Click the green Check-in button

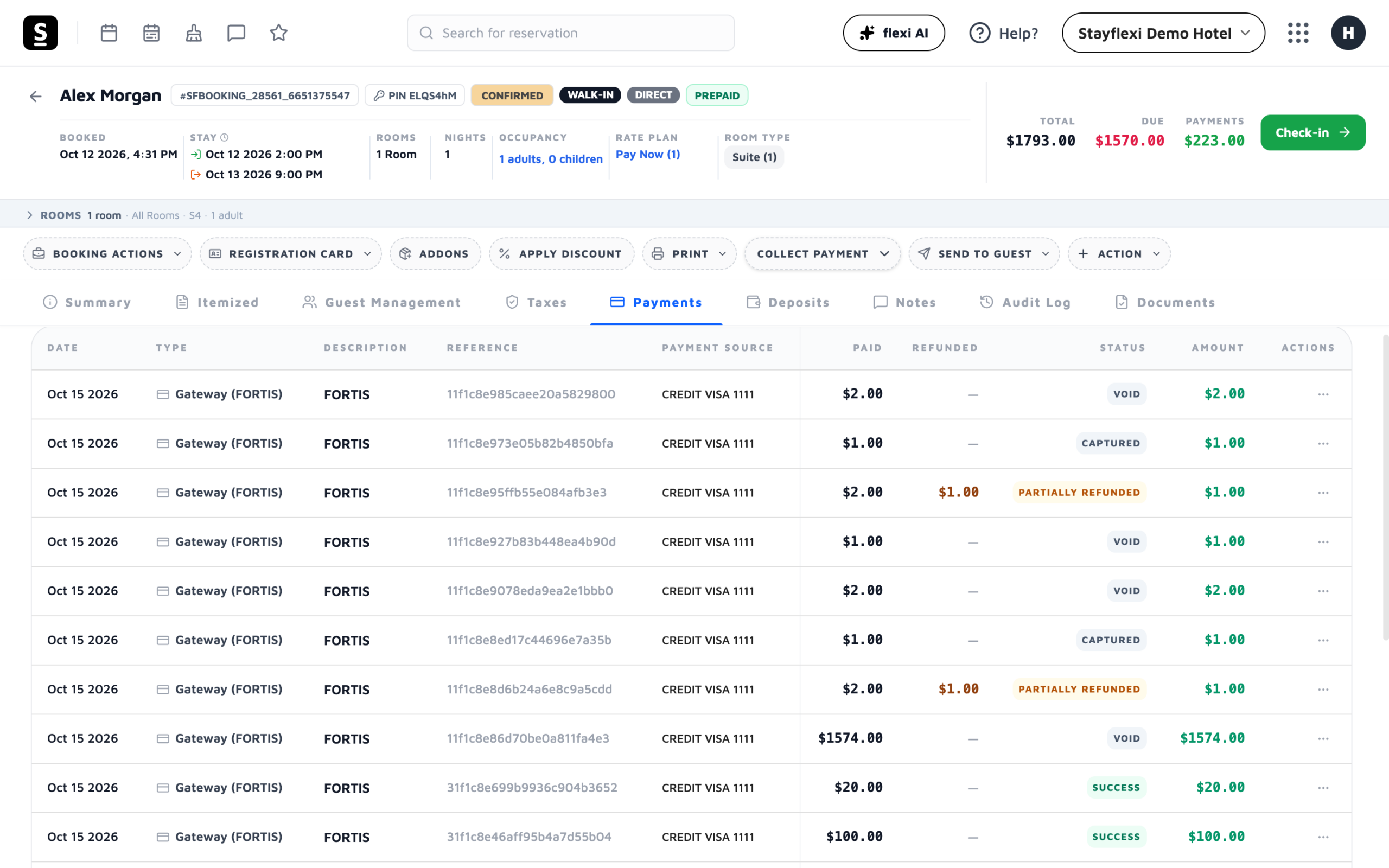click(1312, 132)
